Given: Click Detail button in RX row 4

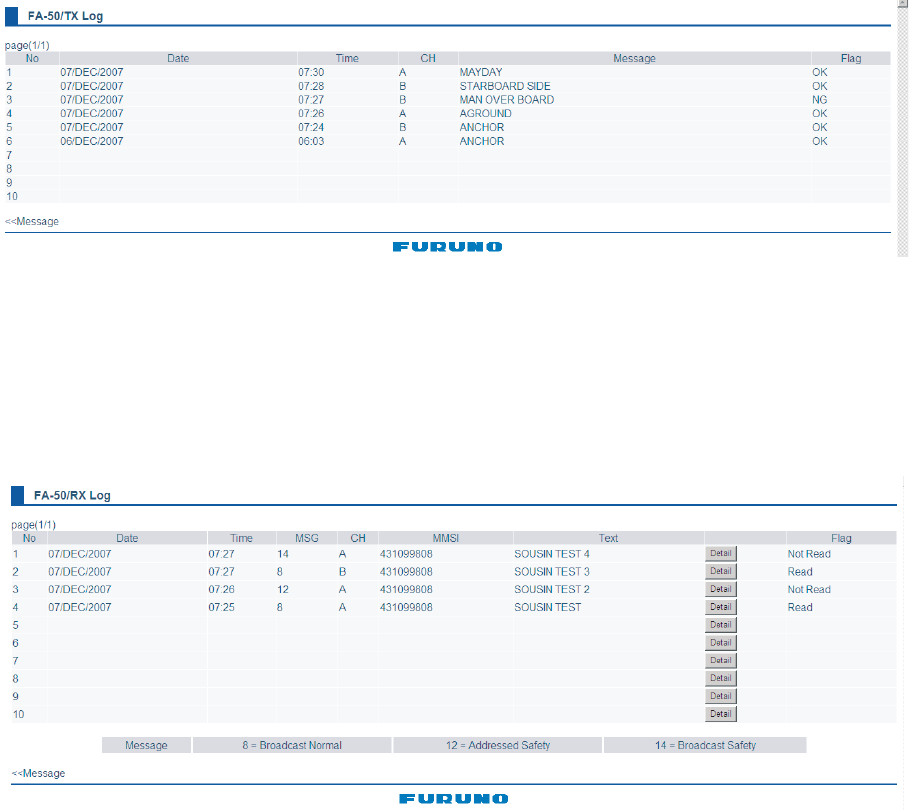Looking at the screenshot, I should click(721, 607).
